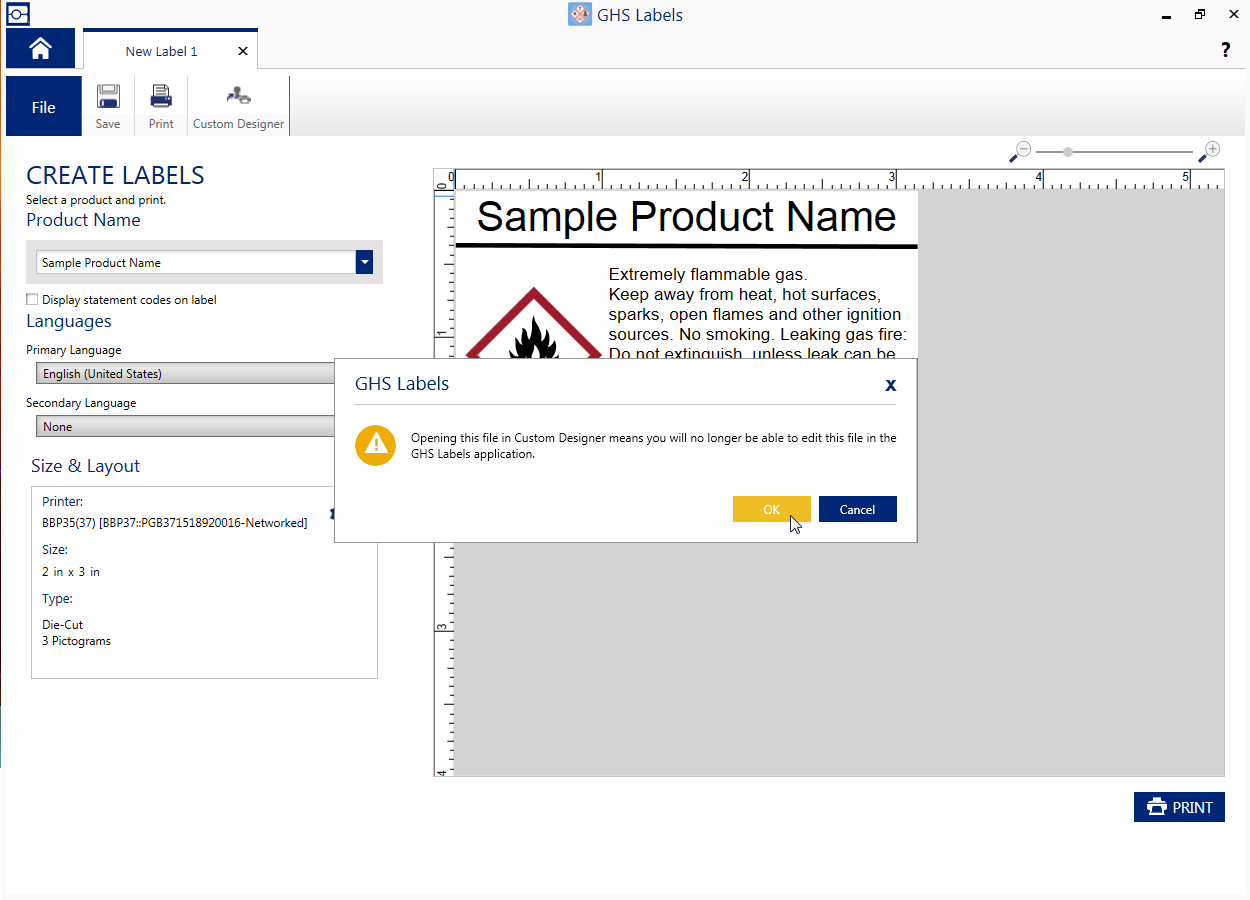The width and height of the screenshot is (1250, 900).
Task: Open help with the question mark icon
Action: 1225,50
